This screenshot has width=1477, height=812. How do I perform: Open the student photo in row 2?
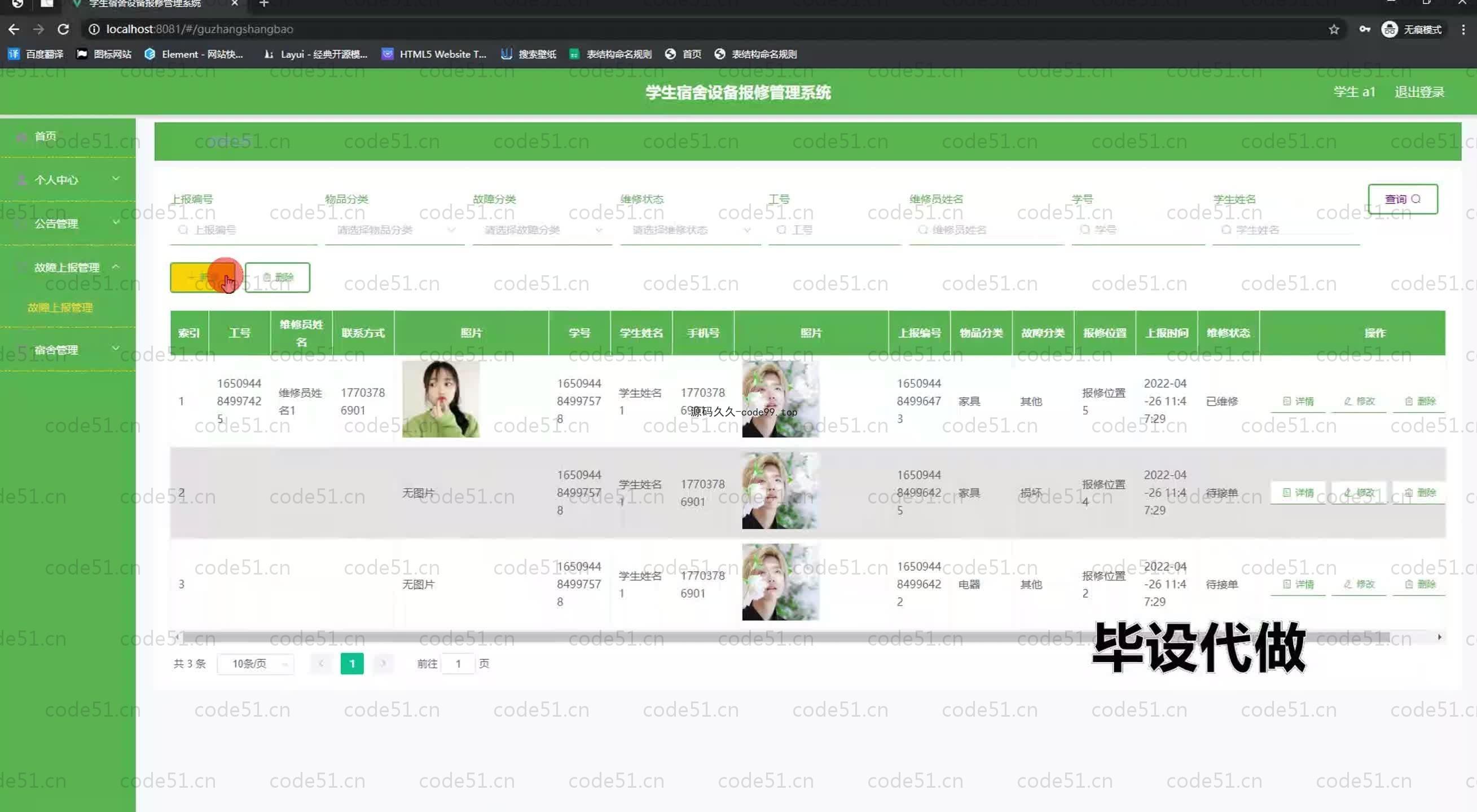(780, 491)
